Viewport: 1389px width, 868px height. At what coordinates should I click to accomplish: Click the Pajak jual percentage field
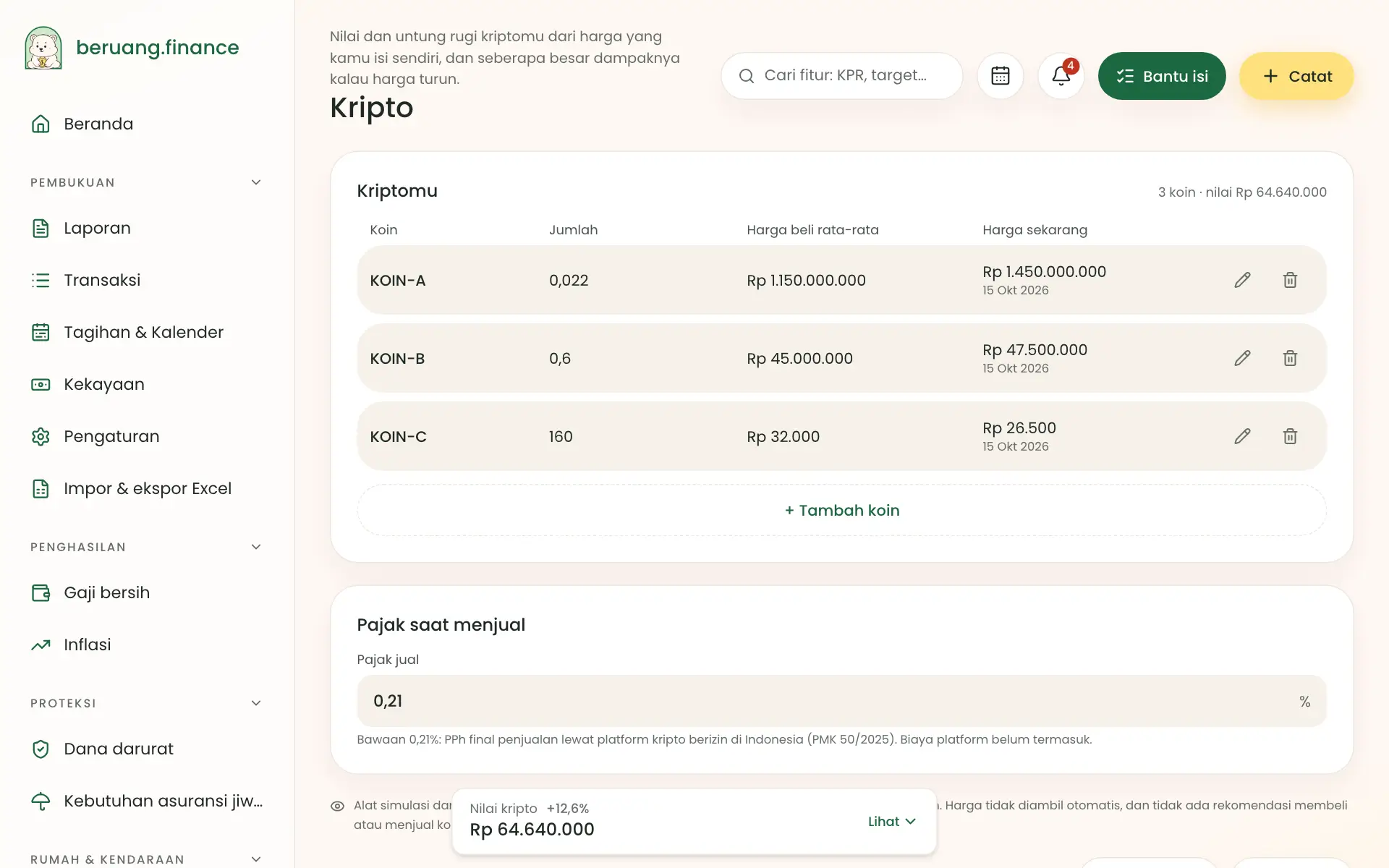click(x=842, y=701)
